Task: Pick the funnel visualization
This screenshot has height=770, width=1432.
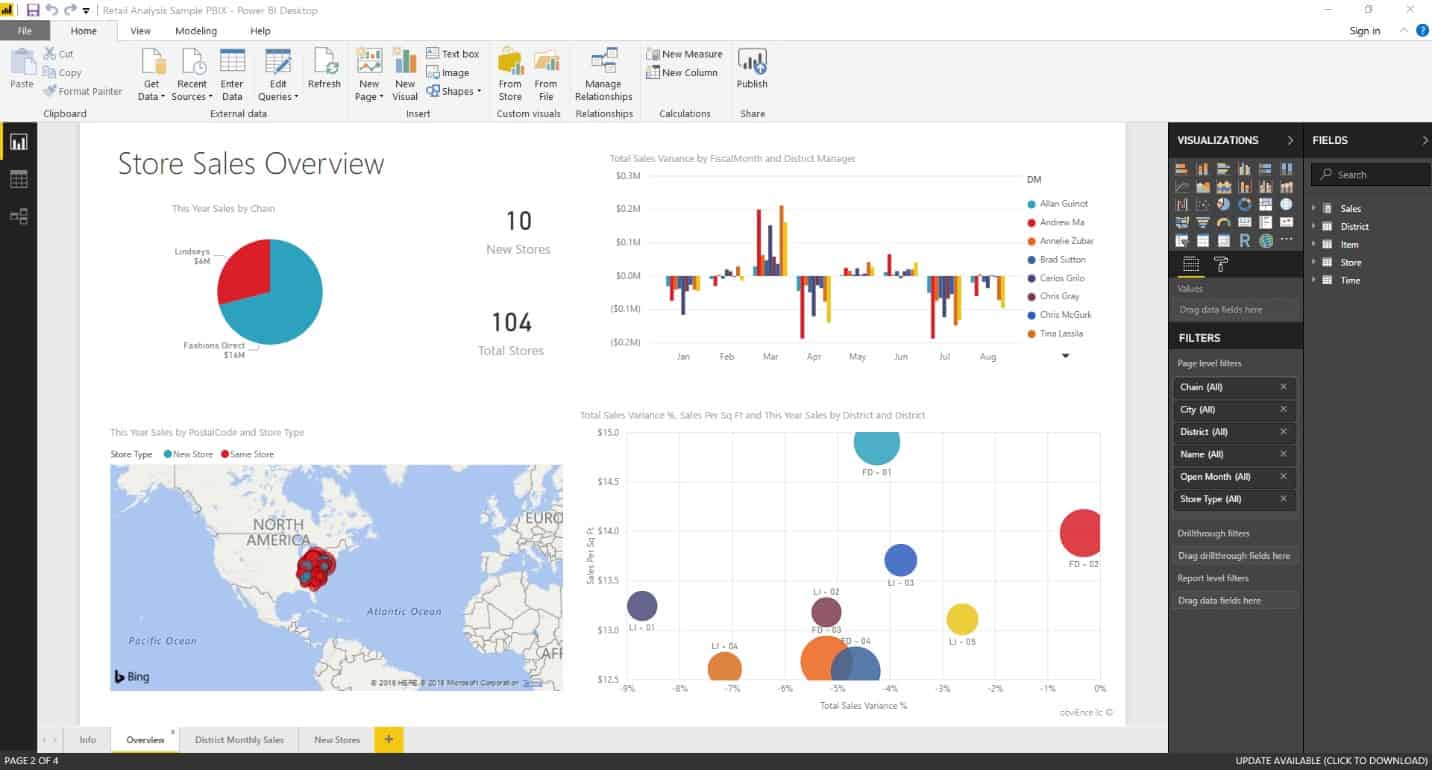Action: pyautogui.click(x=1203, y=222)
